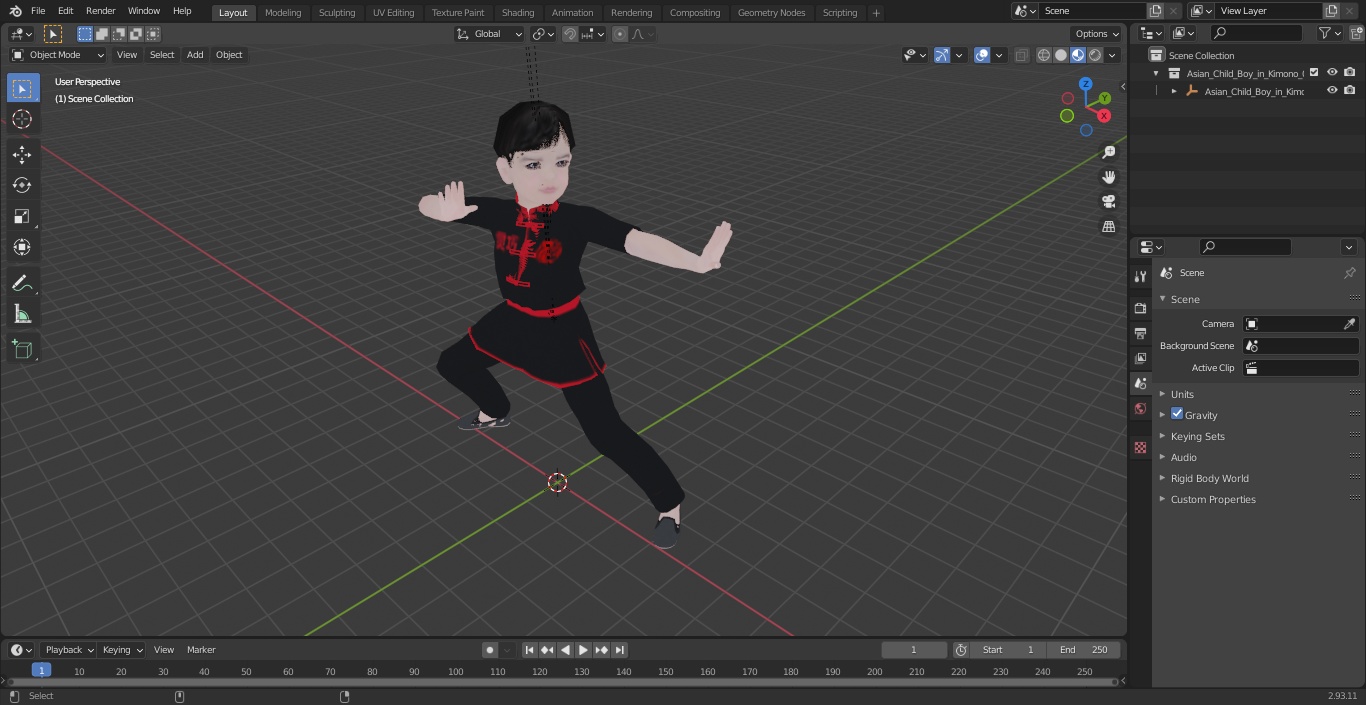The width and height of the screenshot is (1366, 705).
Task: Toggle camera view gizmo icon
Action: coord(1109,201)
